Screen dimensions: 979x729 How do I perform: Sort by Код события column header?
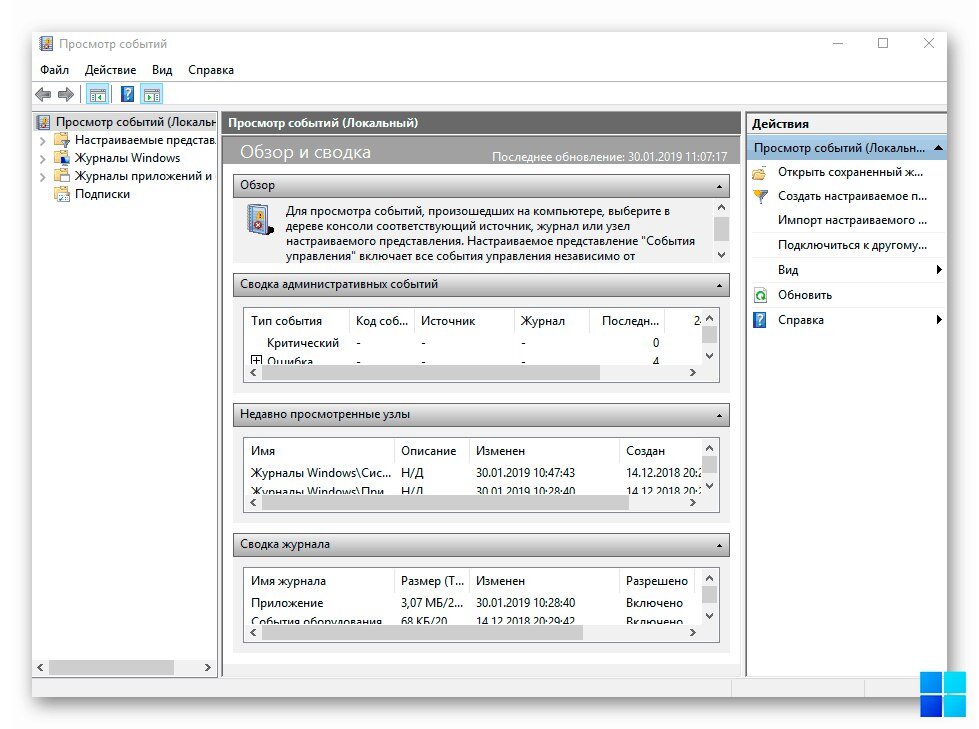[x=381, y=321]
